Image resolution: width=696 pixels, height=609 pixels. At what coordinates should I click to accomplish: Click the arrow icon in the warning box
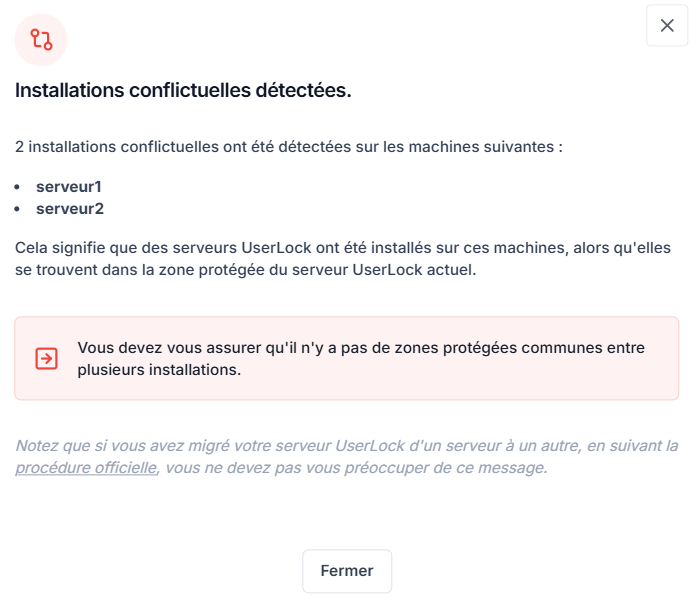tap(46, 359)
